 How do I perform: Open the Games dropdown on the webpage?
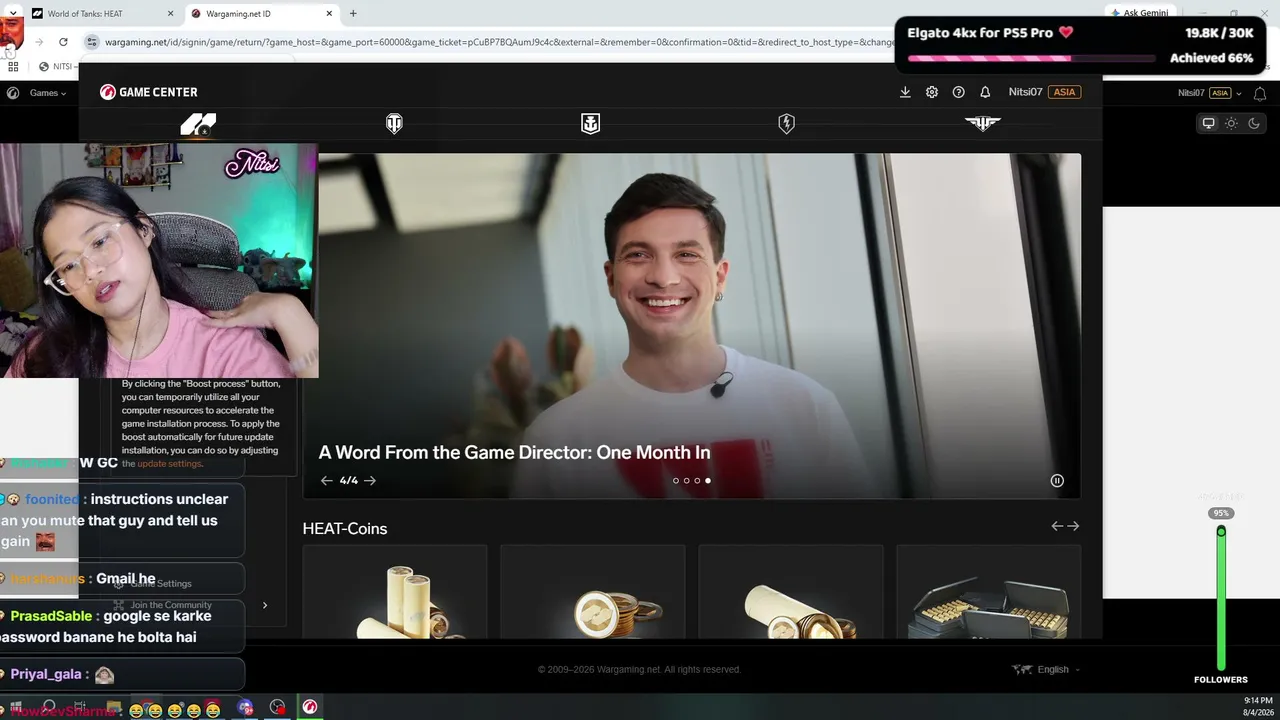coord(48,93)
